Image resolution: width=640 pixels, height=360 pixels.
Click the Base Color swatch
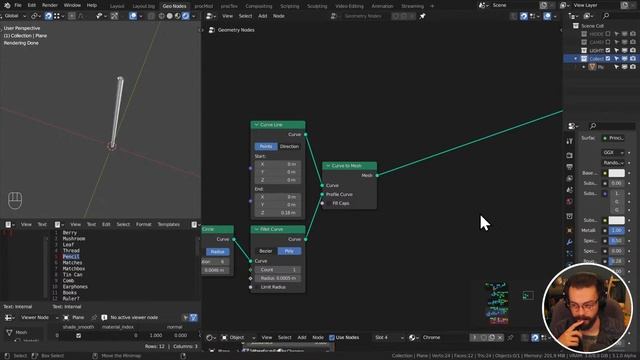coord(616,173)
